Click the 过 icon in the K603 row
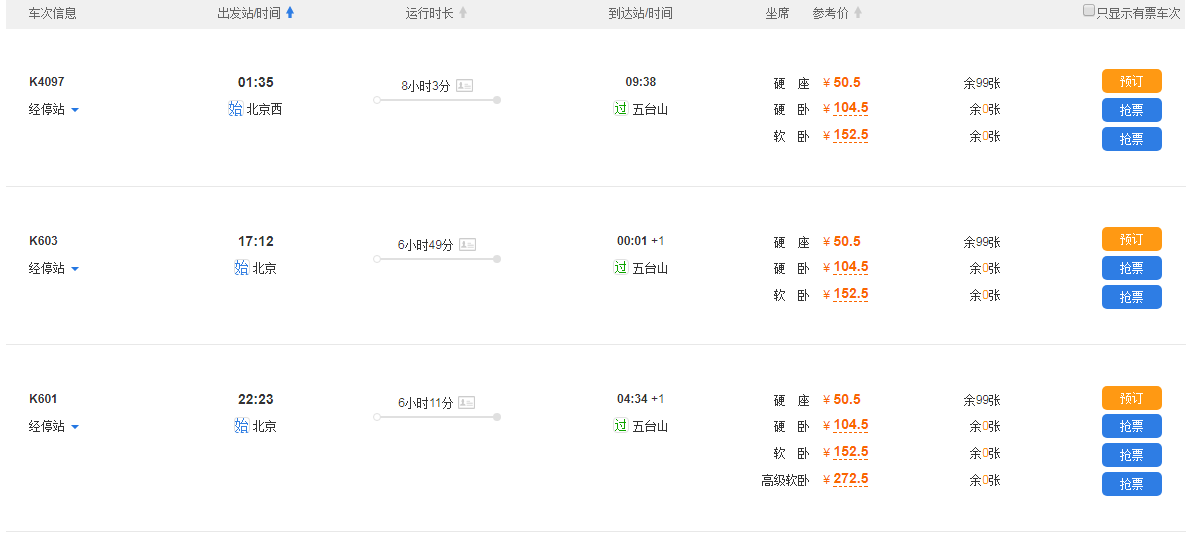The width and height of the screenshot is (1198, 535). 620,268
